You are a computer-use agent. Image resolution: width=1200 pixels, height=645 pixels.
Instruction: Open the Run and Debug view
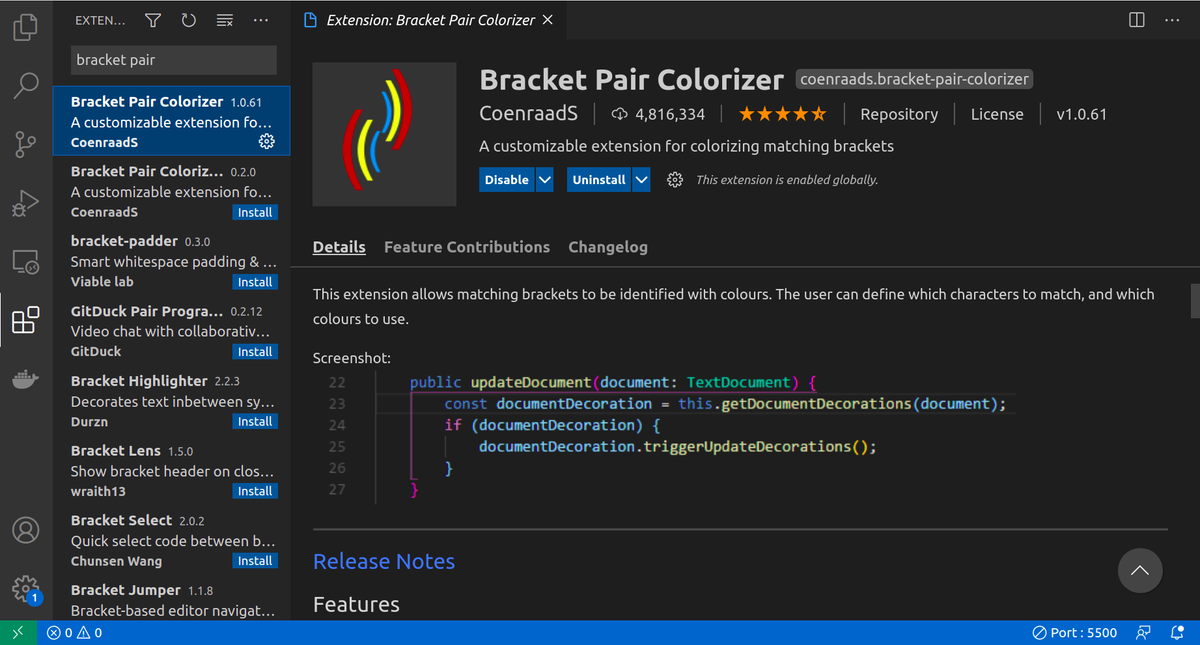(25, 203)
